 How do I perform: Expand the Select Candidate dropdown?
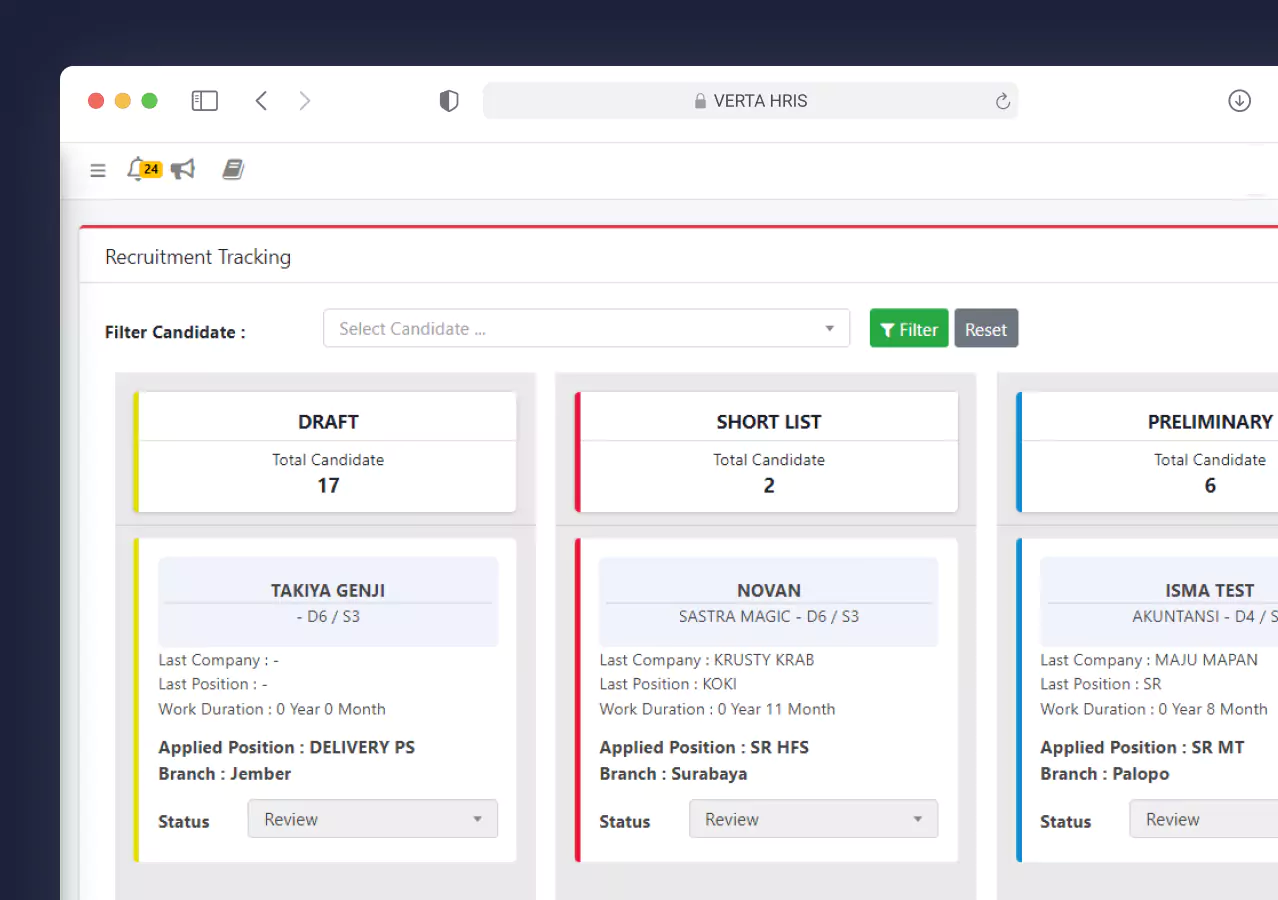(x=586, y=328)
